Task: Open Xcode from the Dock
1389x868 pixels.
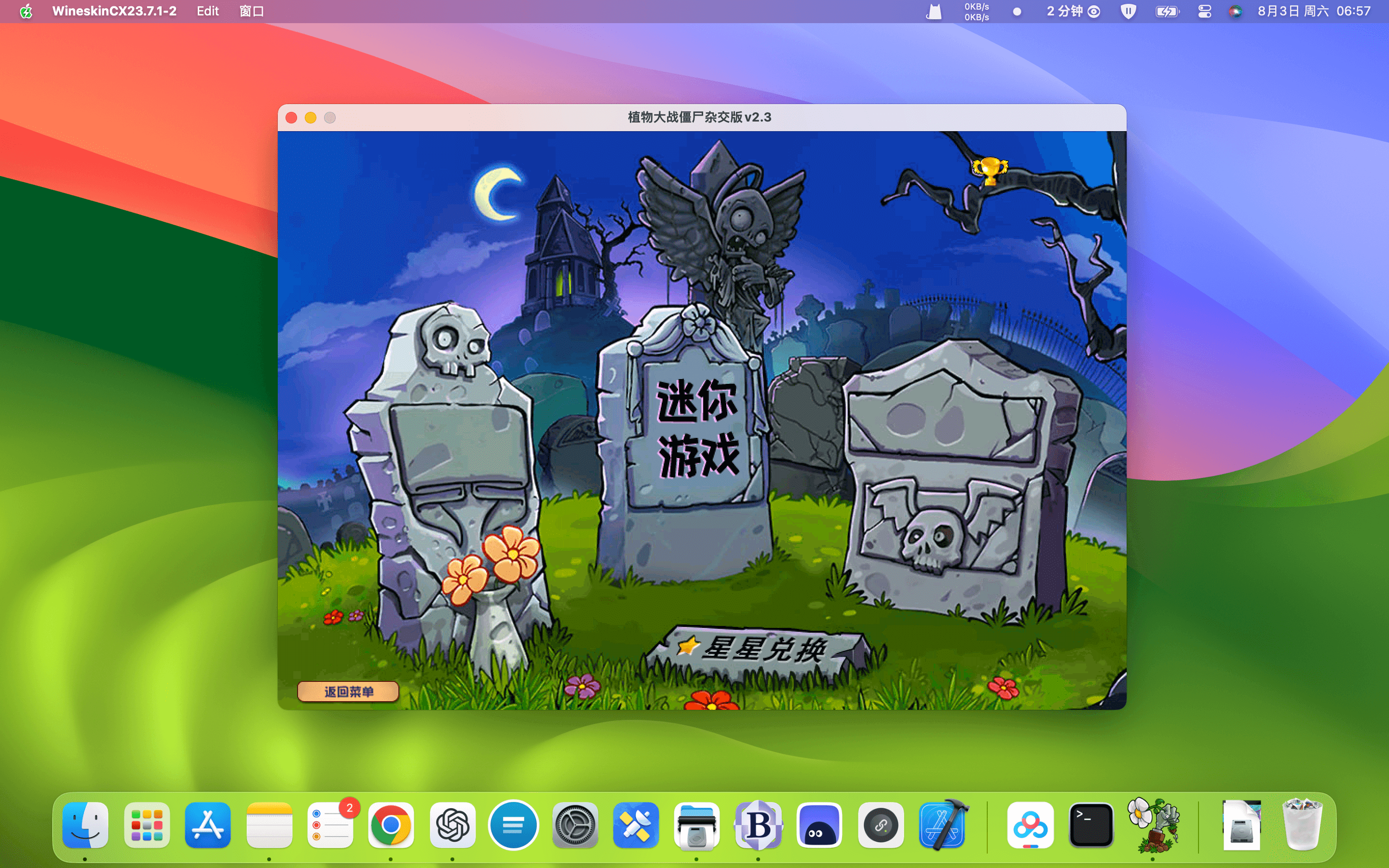Action: [x=943, y=825]
